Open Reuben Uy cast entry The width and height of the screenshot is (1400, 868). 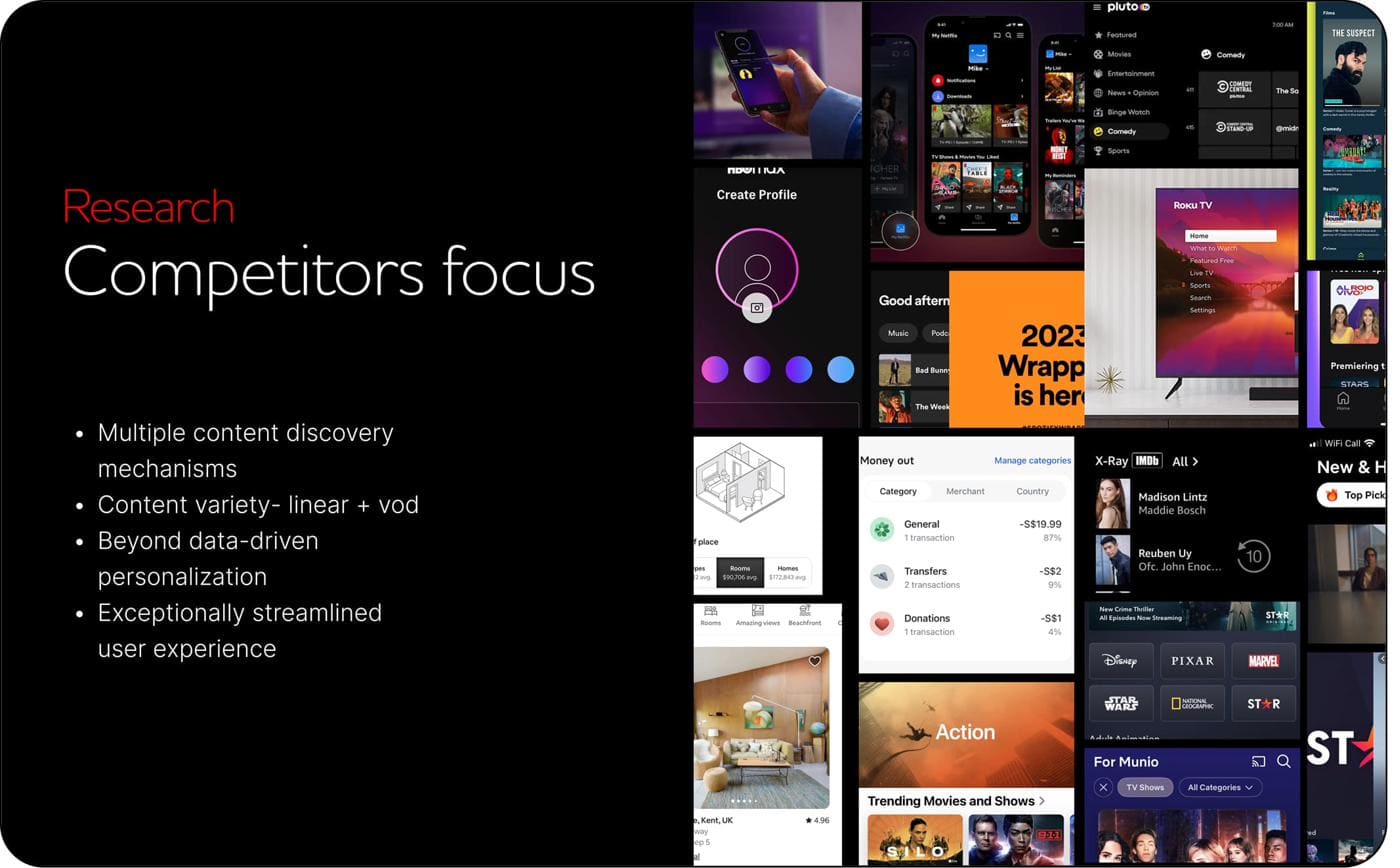pos(1157,560)
